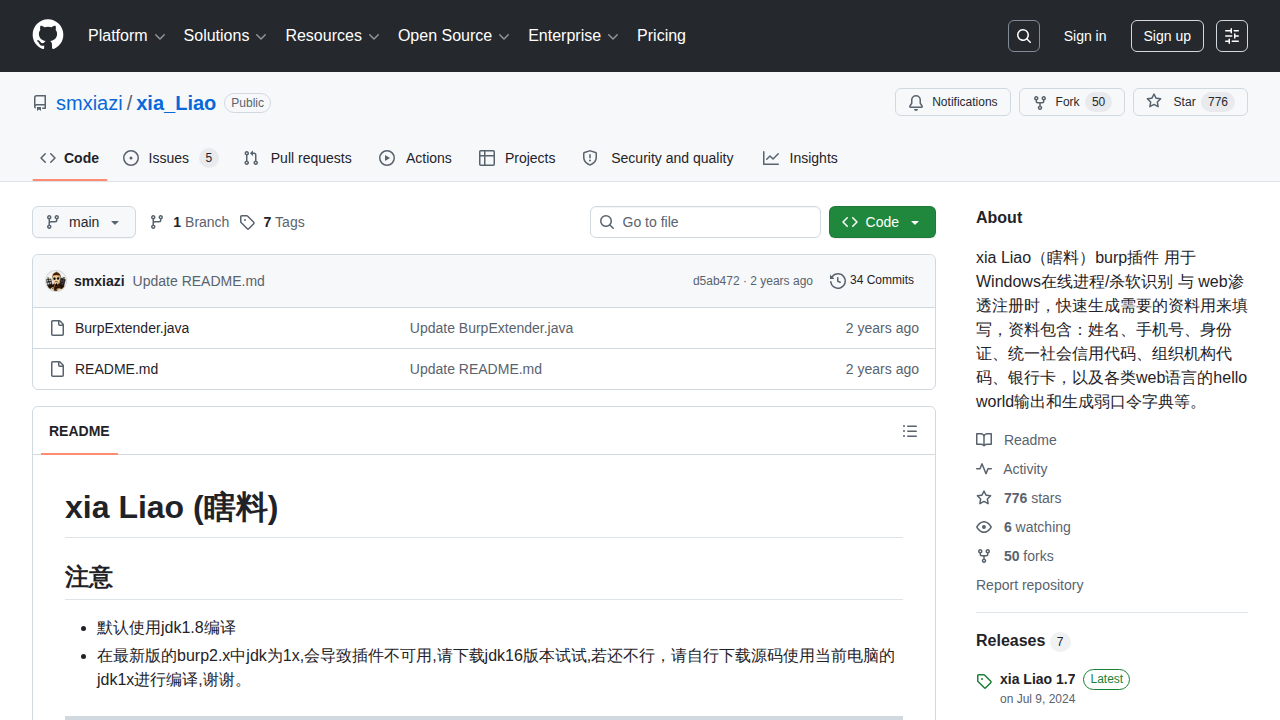Screen dimensions: 1280x720
Task: Click the file icon for BurpExtender.java
Action: click(x=57, y=328)
